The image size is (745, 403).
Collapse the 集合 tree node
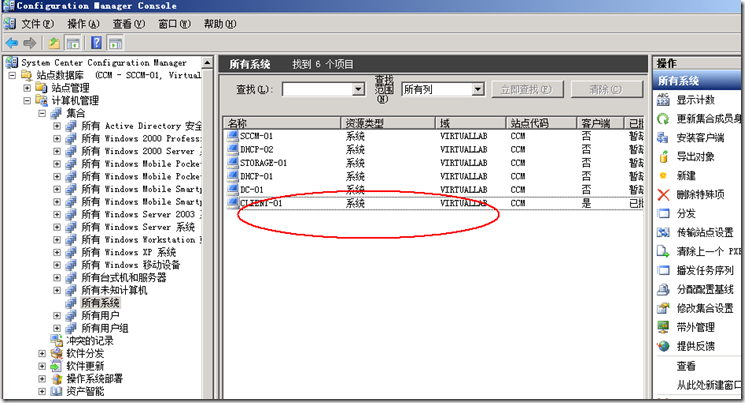coord(42,113)
